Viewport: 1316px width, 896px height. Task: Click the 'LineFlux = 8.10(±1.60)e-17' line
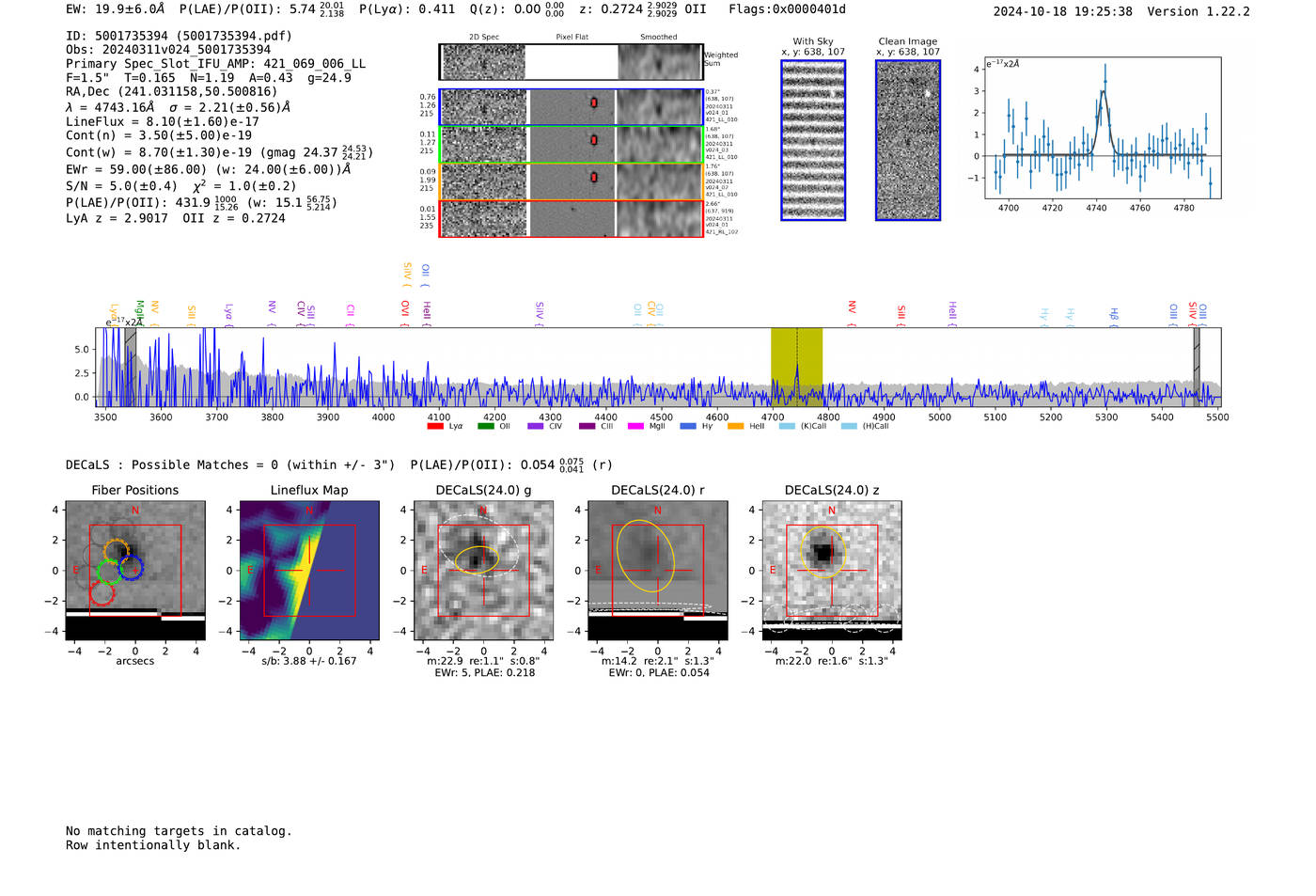(163, 121)
